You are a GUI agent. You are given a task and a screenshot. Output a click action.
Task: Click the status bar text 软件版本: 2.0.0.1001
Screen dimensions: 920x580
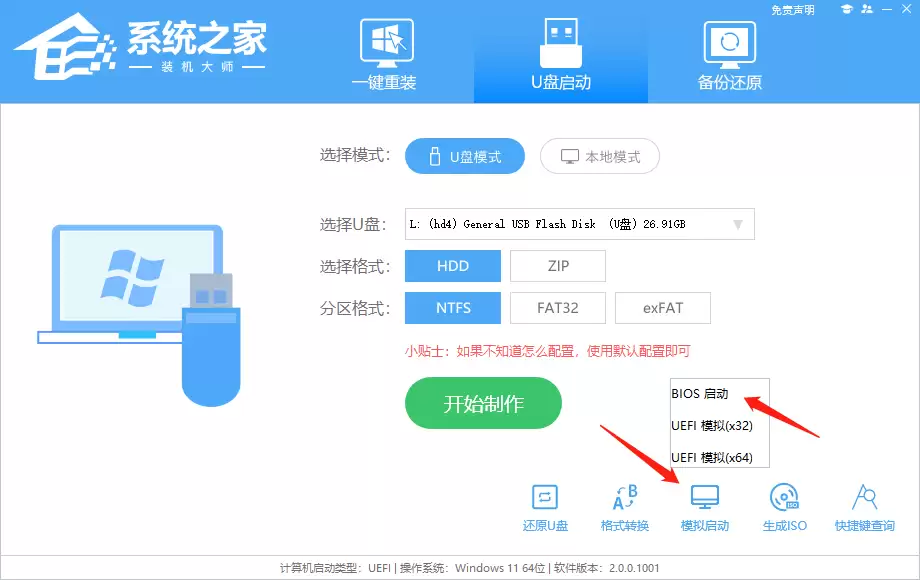coord(606,568)
